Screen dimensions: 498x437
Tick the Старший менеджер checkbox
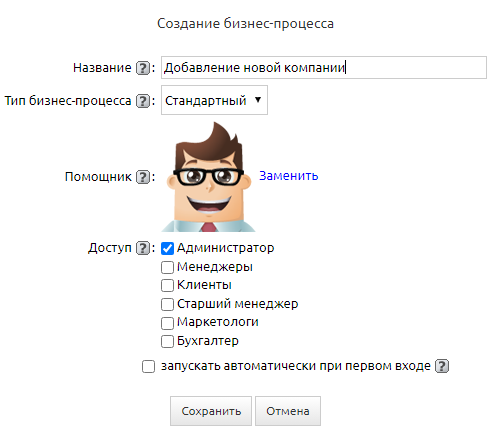(x=167, y=304)
